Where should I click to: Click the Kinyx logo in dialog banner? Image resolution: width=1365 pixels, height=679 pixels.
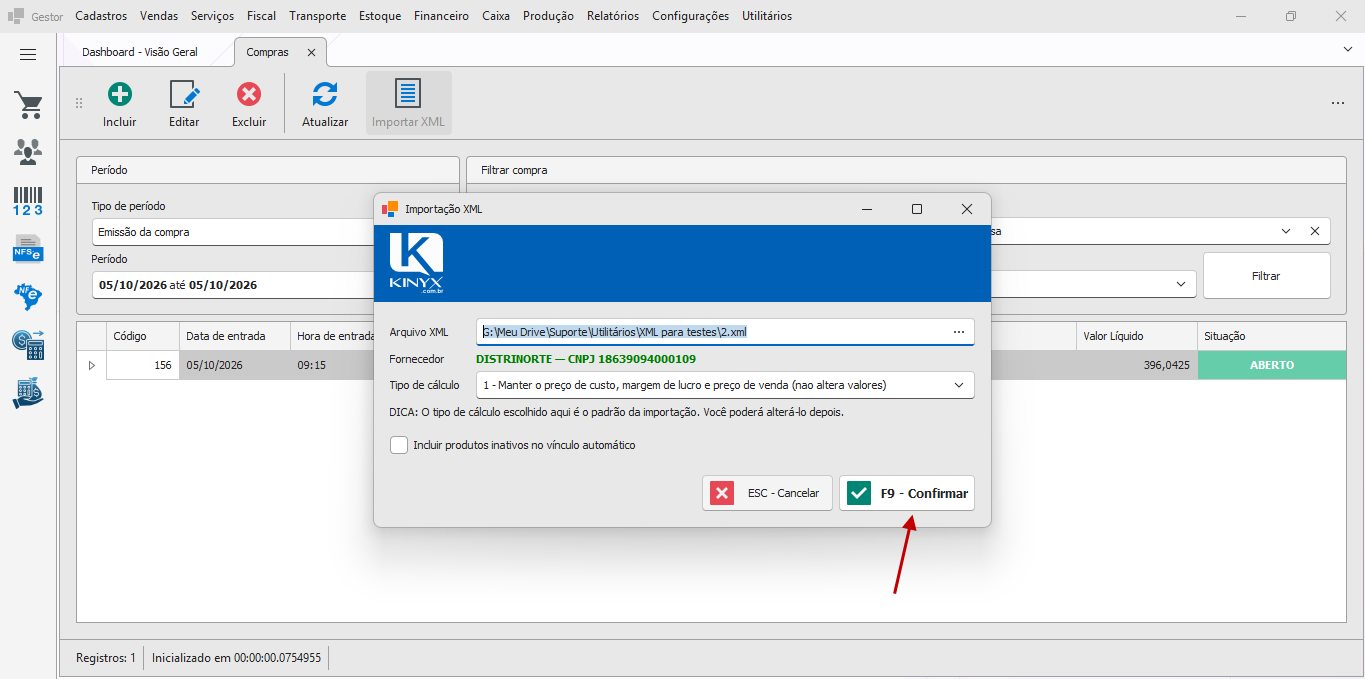point(416,264)
